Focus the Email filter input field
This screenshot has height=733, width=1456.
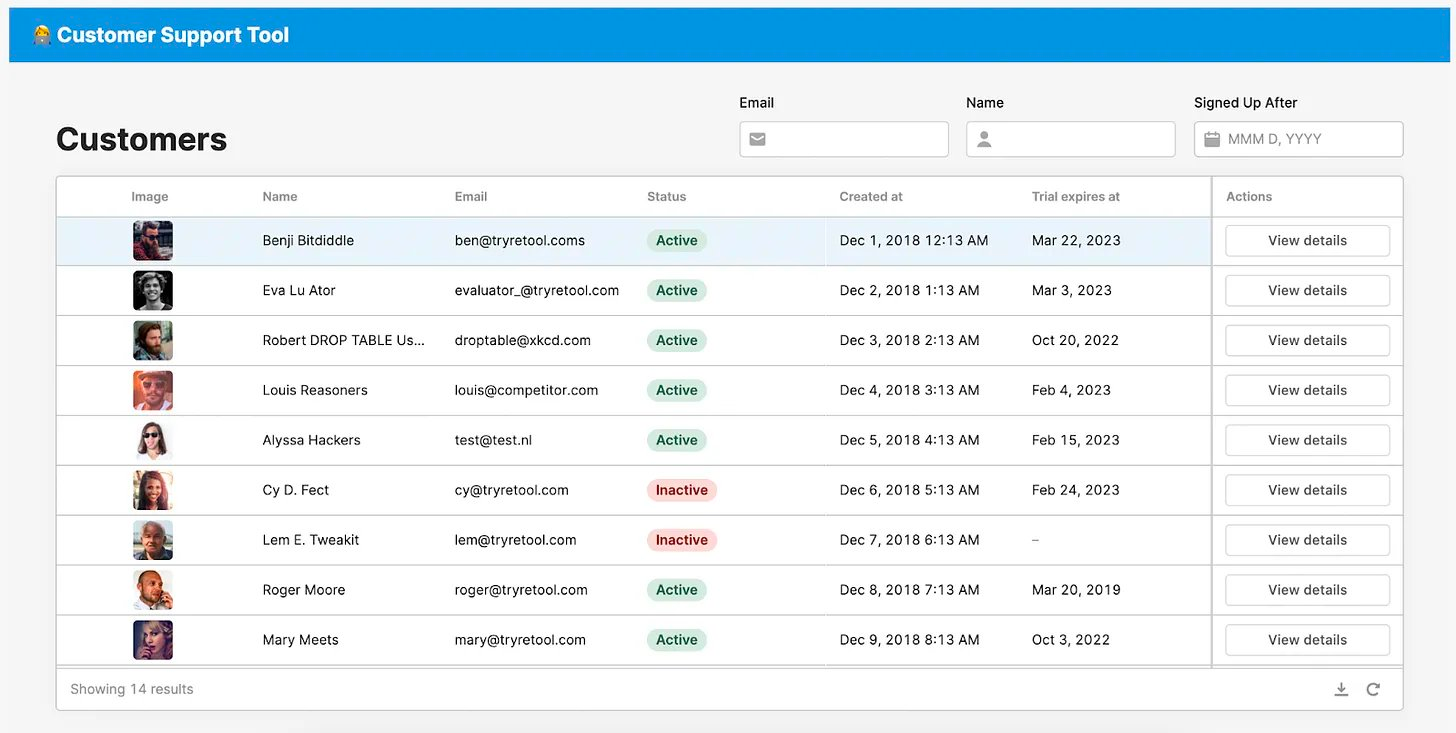click(844, 139)
